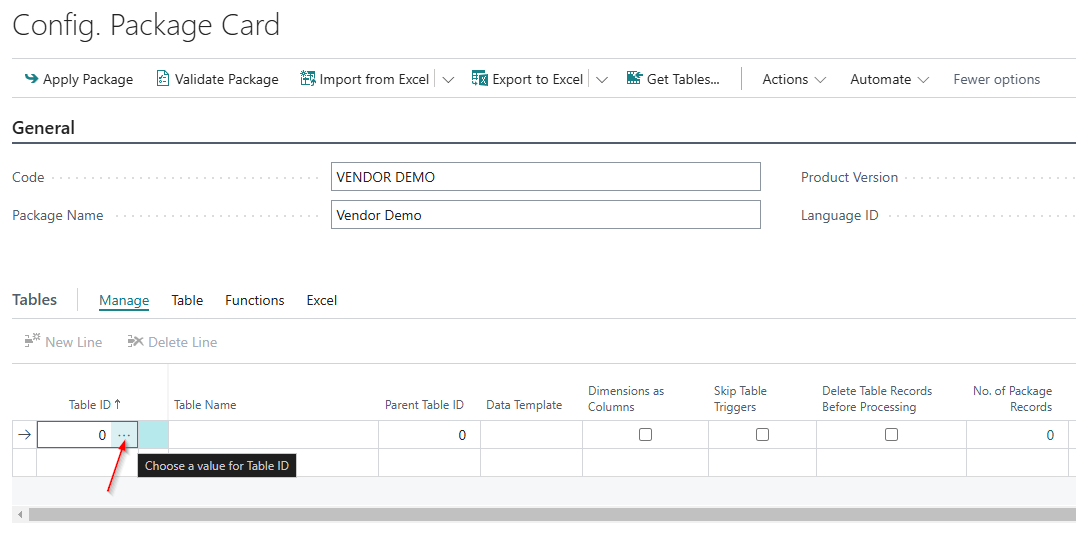Click the Import from Excel icon
The image size is (1076, 541).
pyautogui.click(x=308, y=79)
